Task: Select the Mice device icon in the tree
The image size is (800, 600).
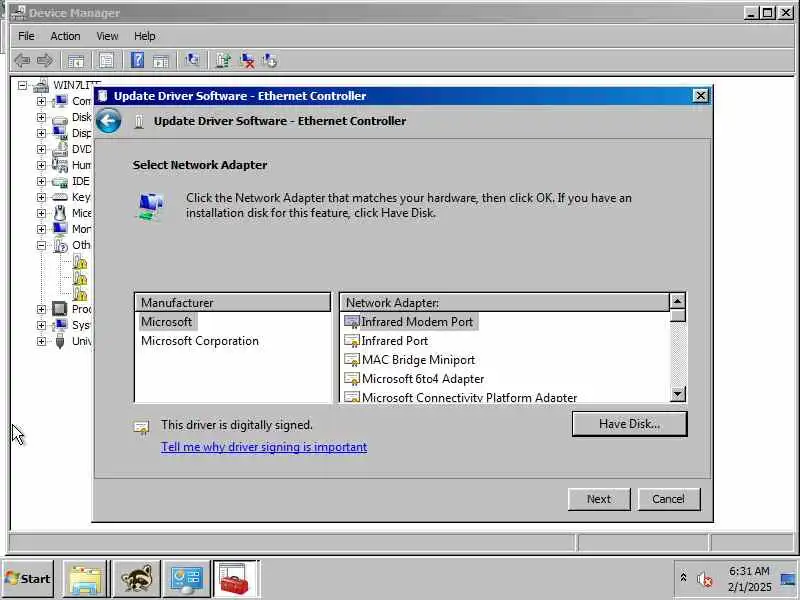Action: [60, 213]
